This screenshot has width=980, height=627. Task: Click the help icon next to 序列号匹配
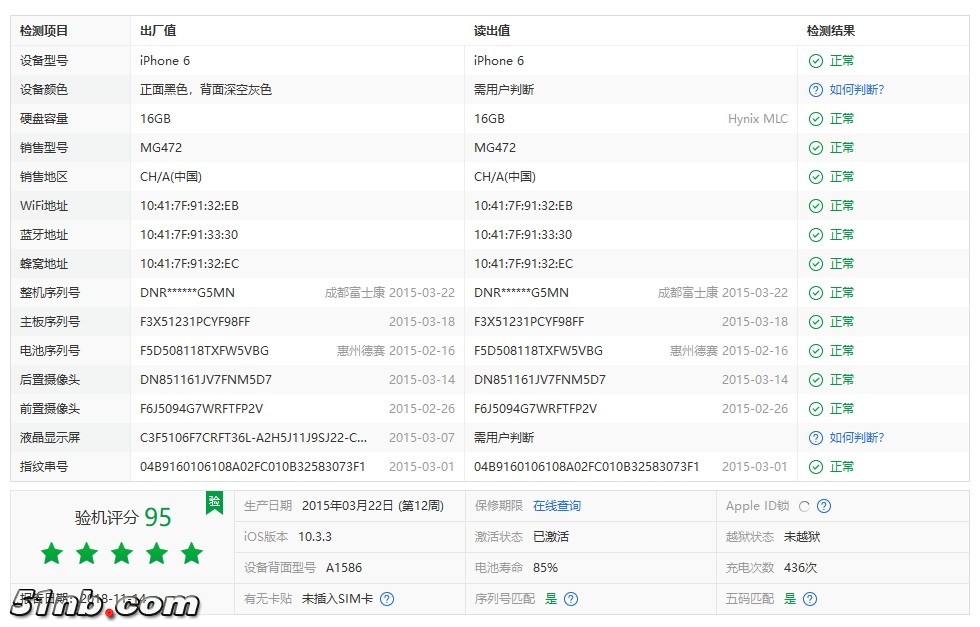click(571, 599)
